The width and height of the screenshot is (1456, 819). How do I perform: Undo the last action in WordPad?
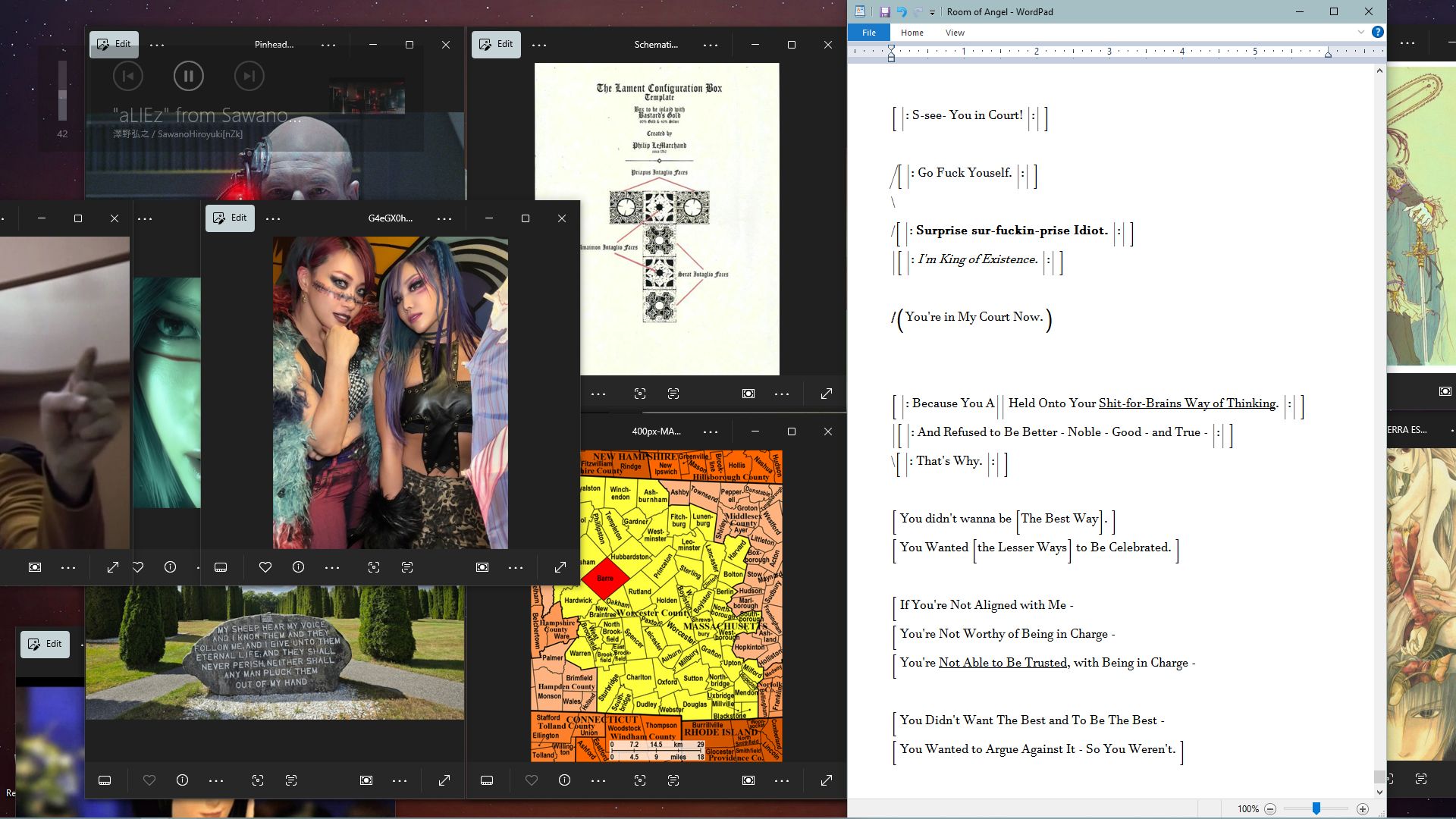coord(902,12)
